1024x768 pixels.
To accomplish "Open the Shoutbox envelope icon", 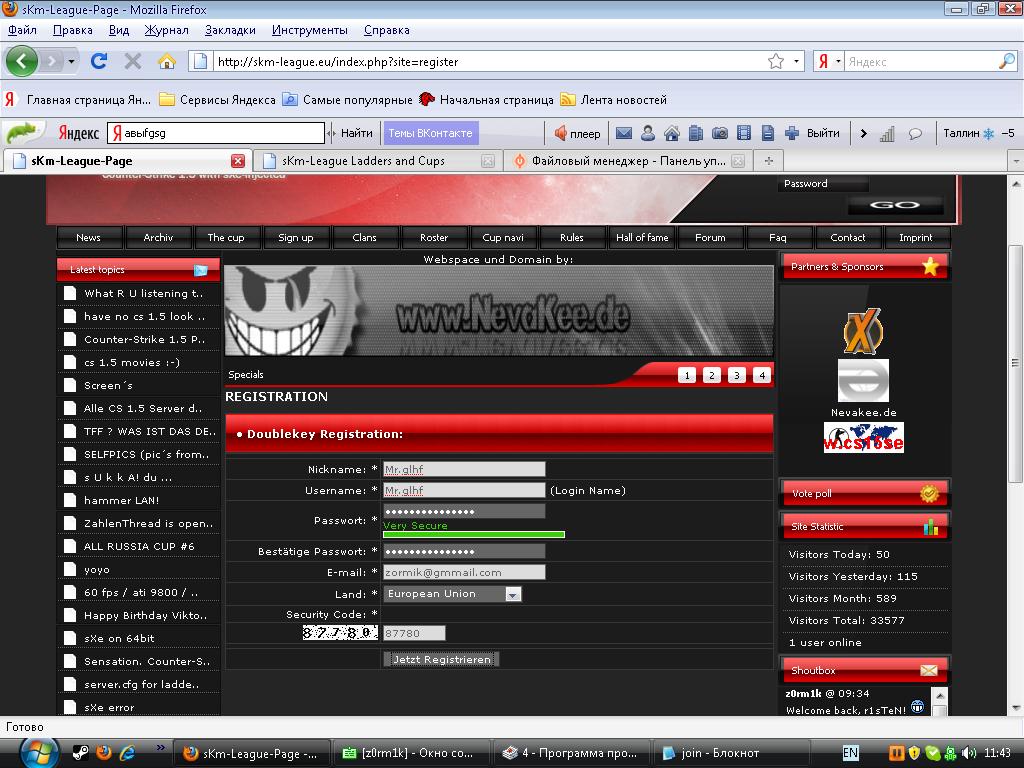I will [929, 670].
